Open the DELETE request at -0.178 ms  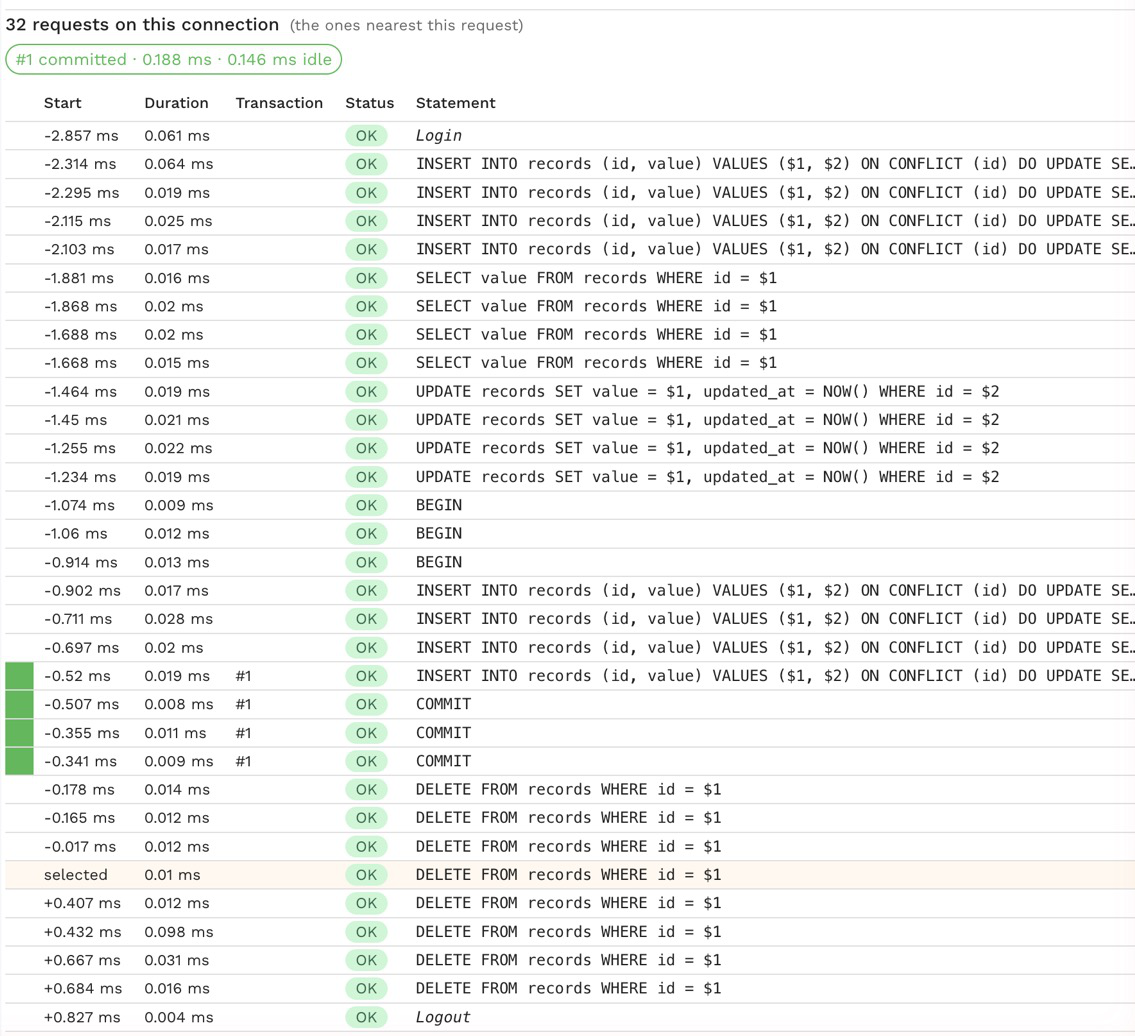pos(570,790)
